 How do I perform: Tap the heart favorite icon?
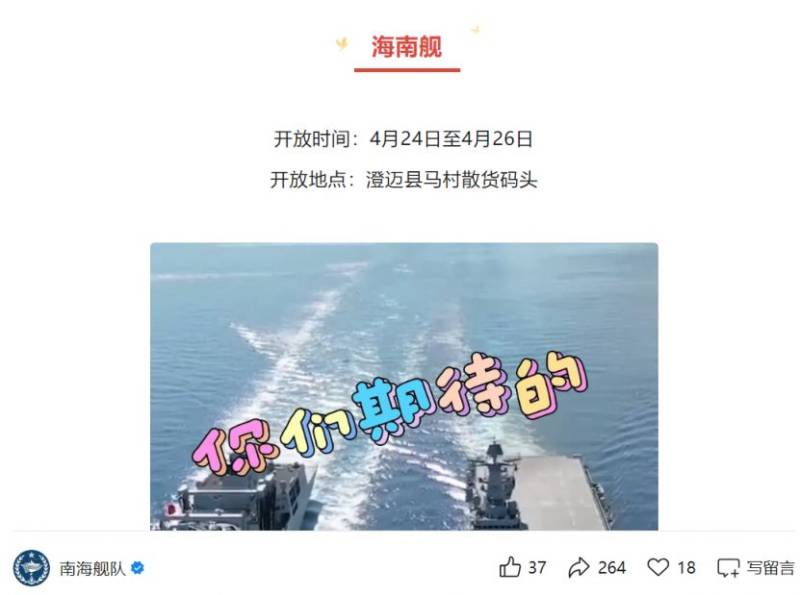pos(658,567)
